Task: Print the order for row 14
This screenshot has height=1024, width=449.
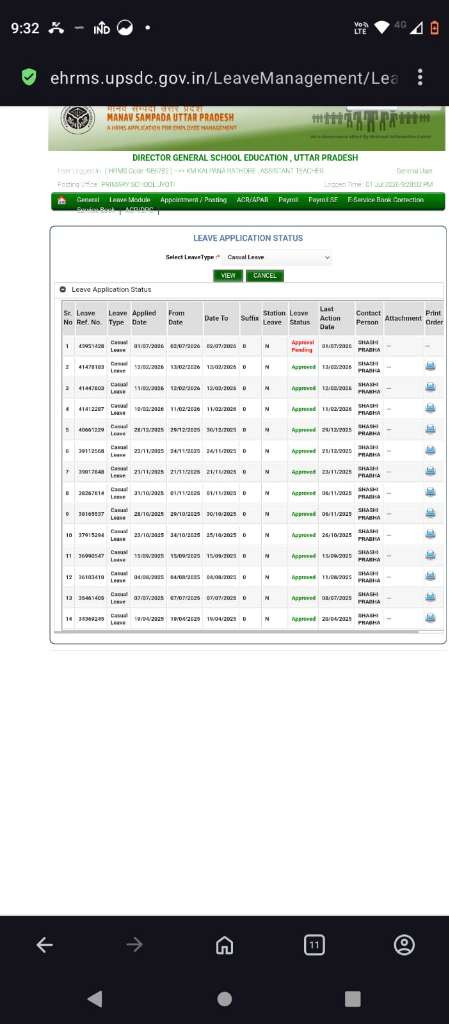Action: (430, 618)
